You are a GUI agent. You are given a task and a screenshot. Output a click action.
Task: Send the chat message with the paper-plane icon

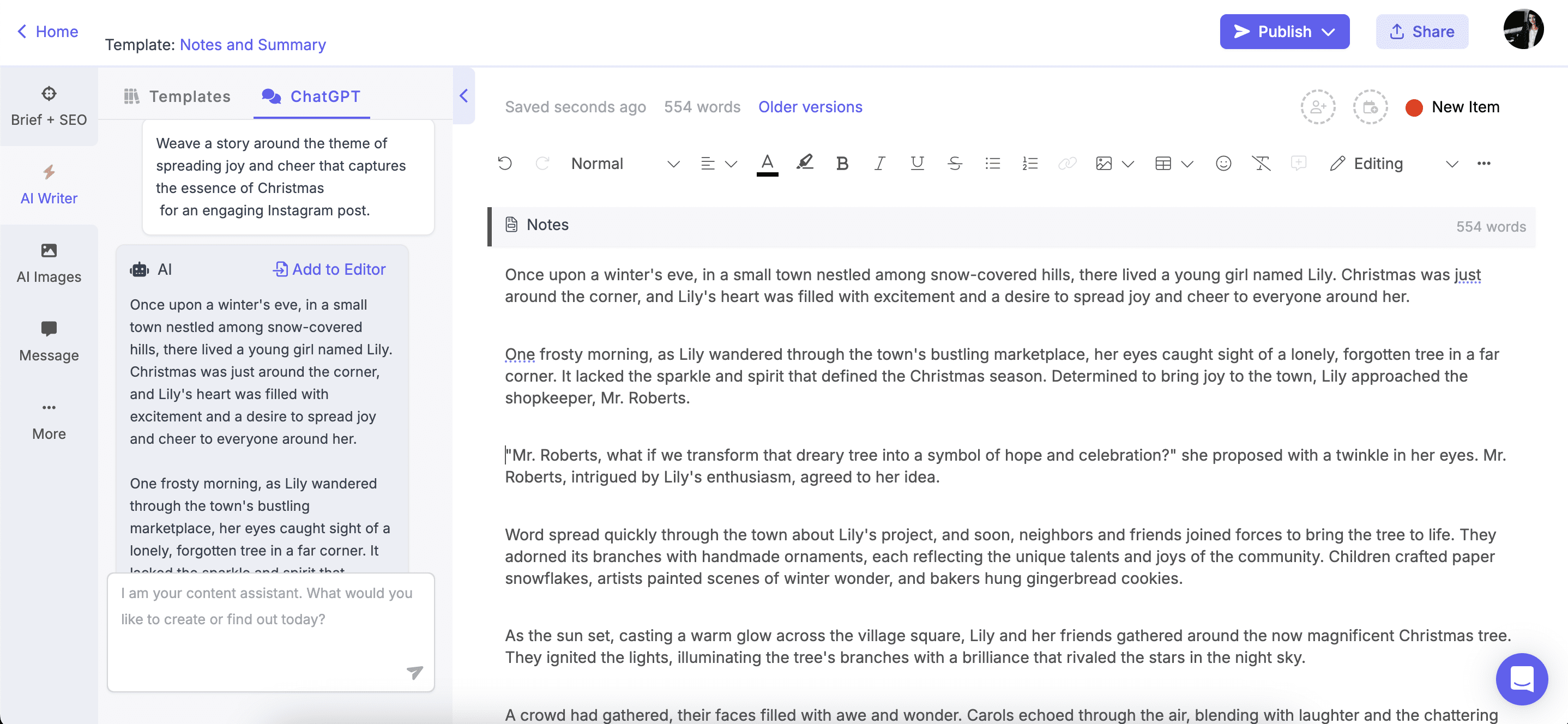[414, 672]
